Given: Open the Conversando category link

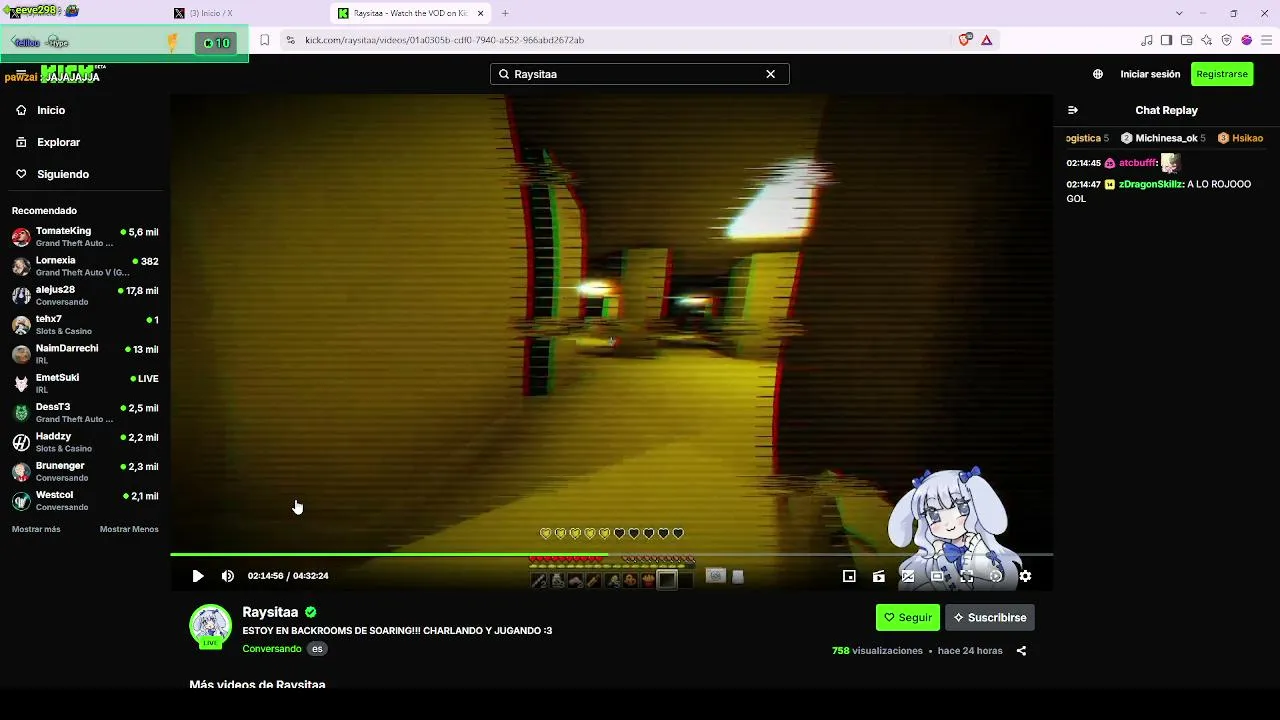Looking at the screenshot, I should (x=272, y=649).
